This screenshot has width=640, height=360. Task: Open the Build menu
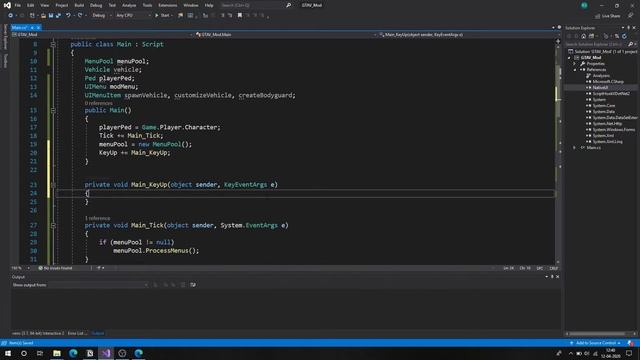[79, 5]
